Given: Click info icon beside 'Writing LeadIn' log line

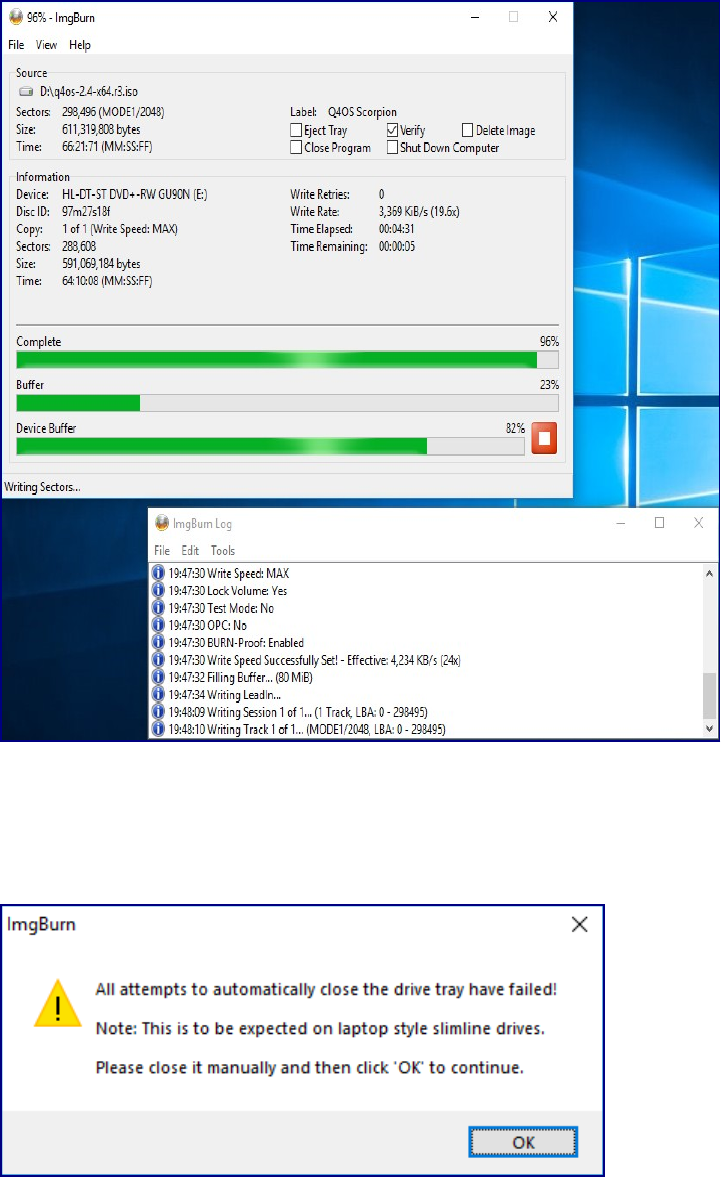Looking at the screenshot, I should (x=158, y=694).
